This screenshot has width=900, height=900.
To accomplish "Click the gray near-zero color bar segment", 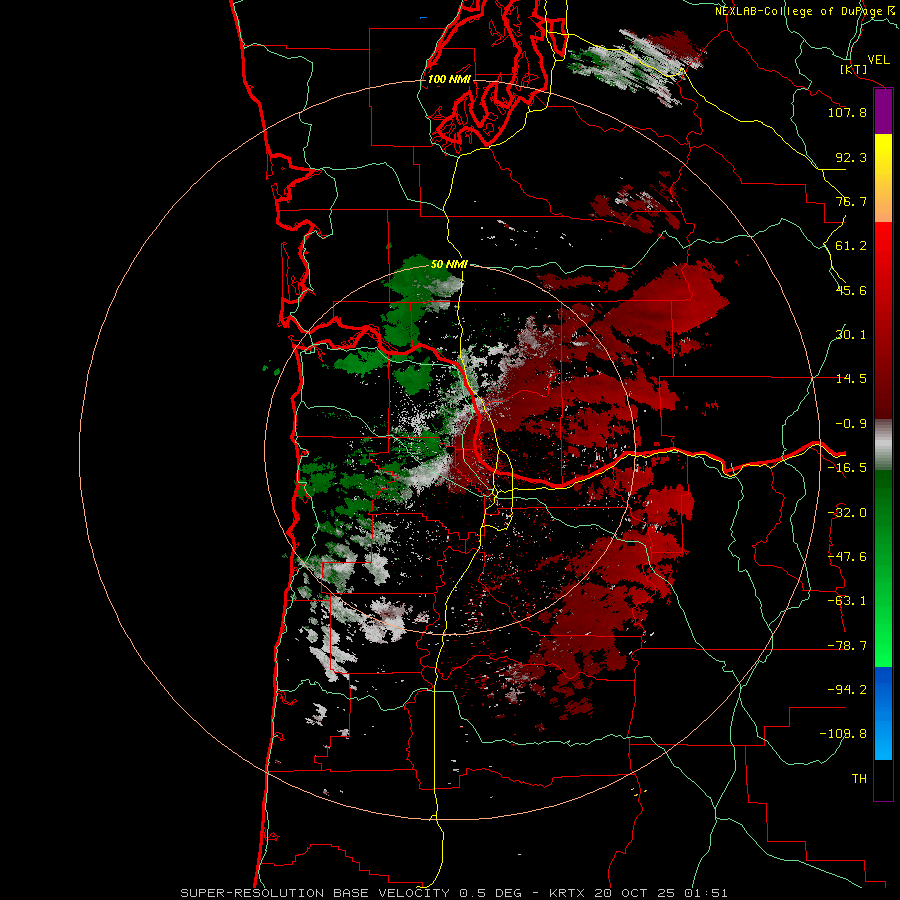I will pyautogui.click(x=883, y=445).
